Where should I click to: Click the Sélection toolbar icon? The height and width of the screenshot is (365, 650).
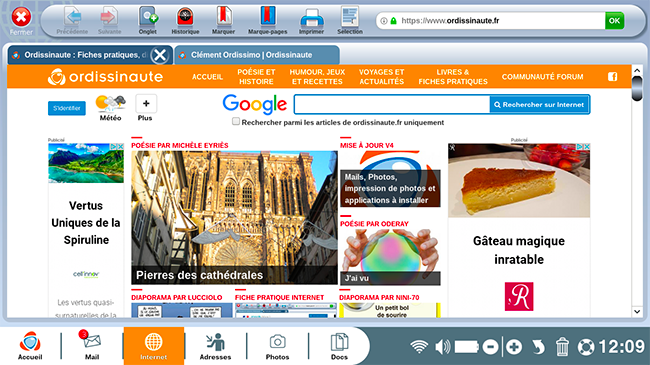(x=350, y=21)
